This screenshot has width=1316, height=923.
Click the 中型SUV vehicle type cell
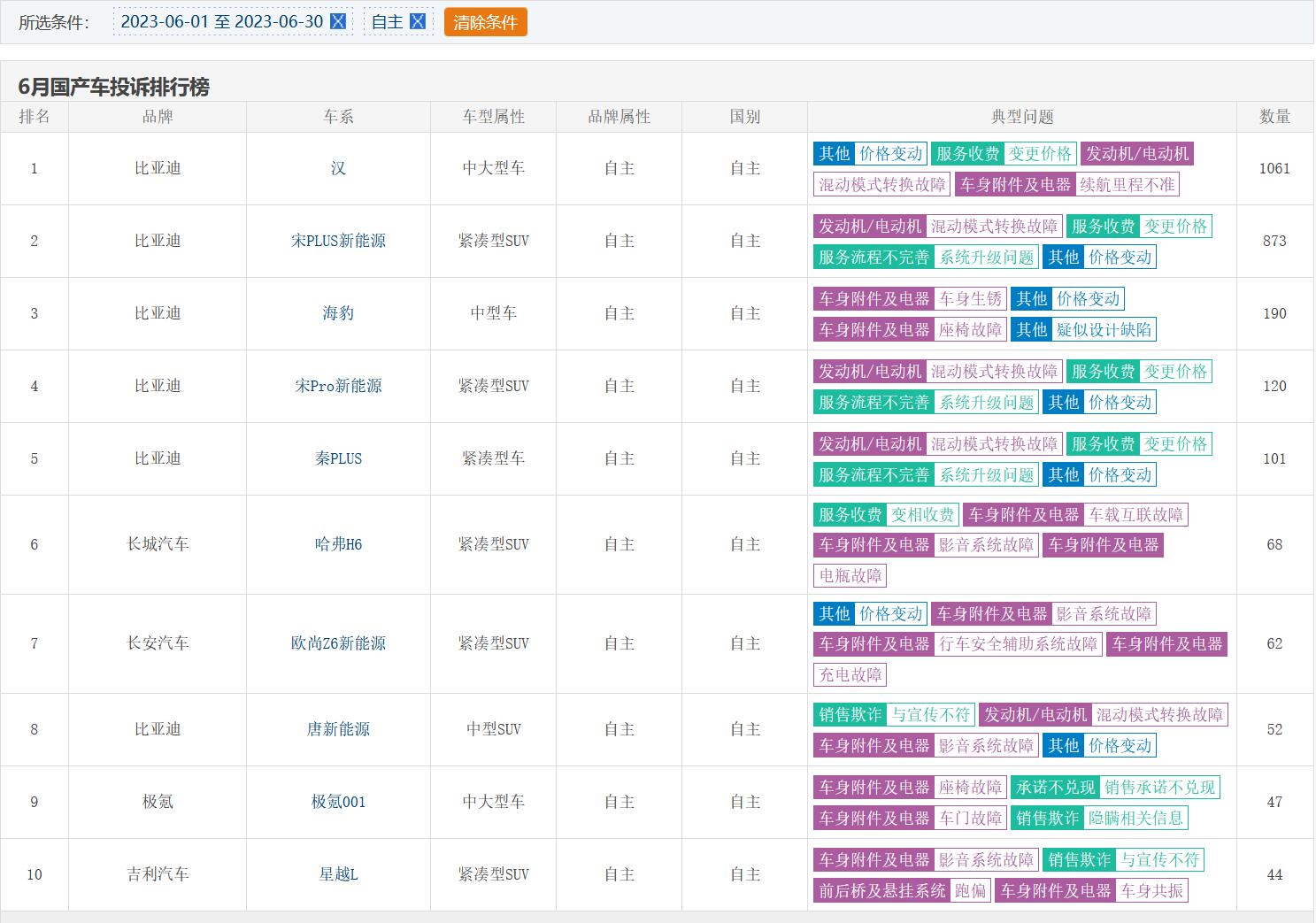(x=494, y=729)
